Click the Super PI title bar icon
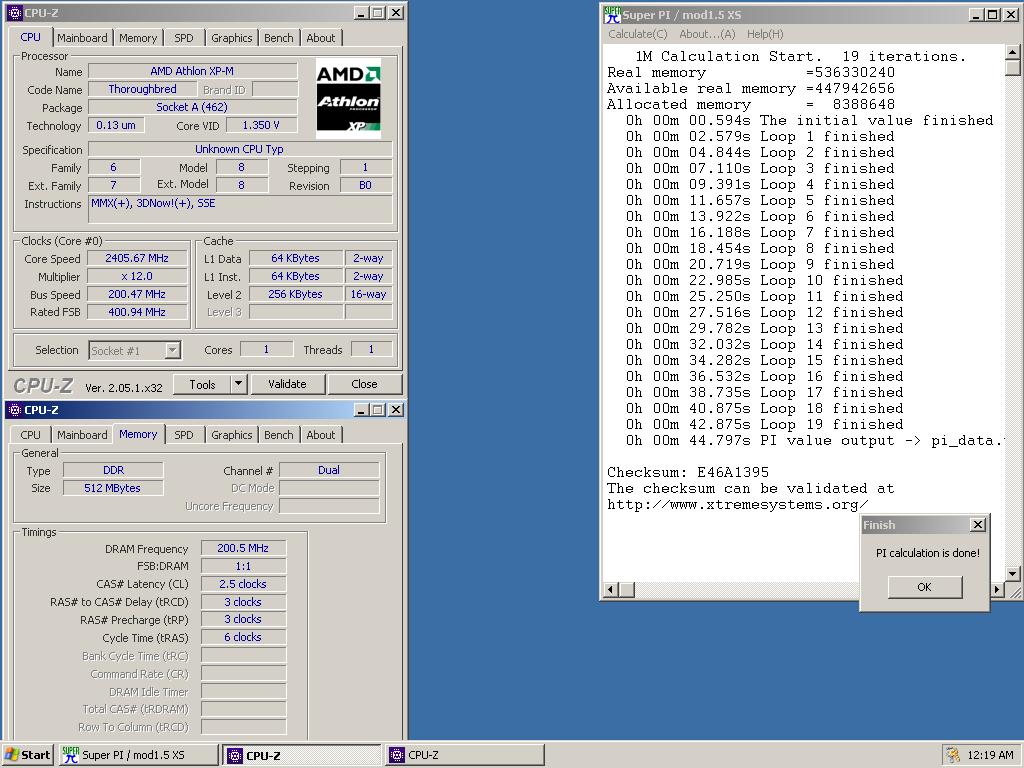1024x768 pixels. pyautogui.click(x=613, y=14)
